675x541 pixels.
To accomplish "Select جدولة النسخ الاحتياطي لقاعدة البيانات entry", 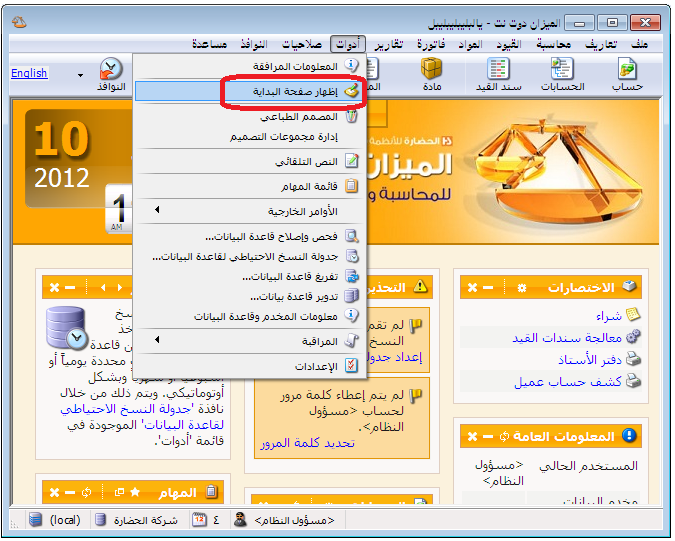I will coord(250,257).
